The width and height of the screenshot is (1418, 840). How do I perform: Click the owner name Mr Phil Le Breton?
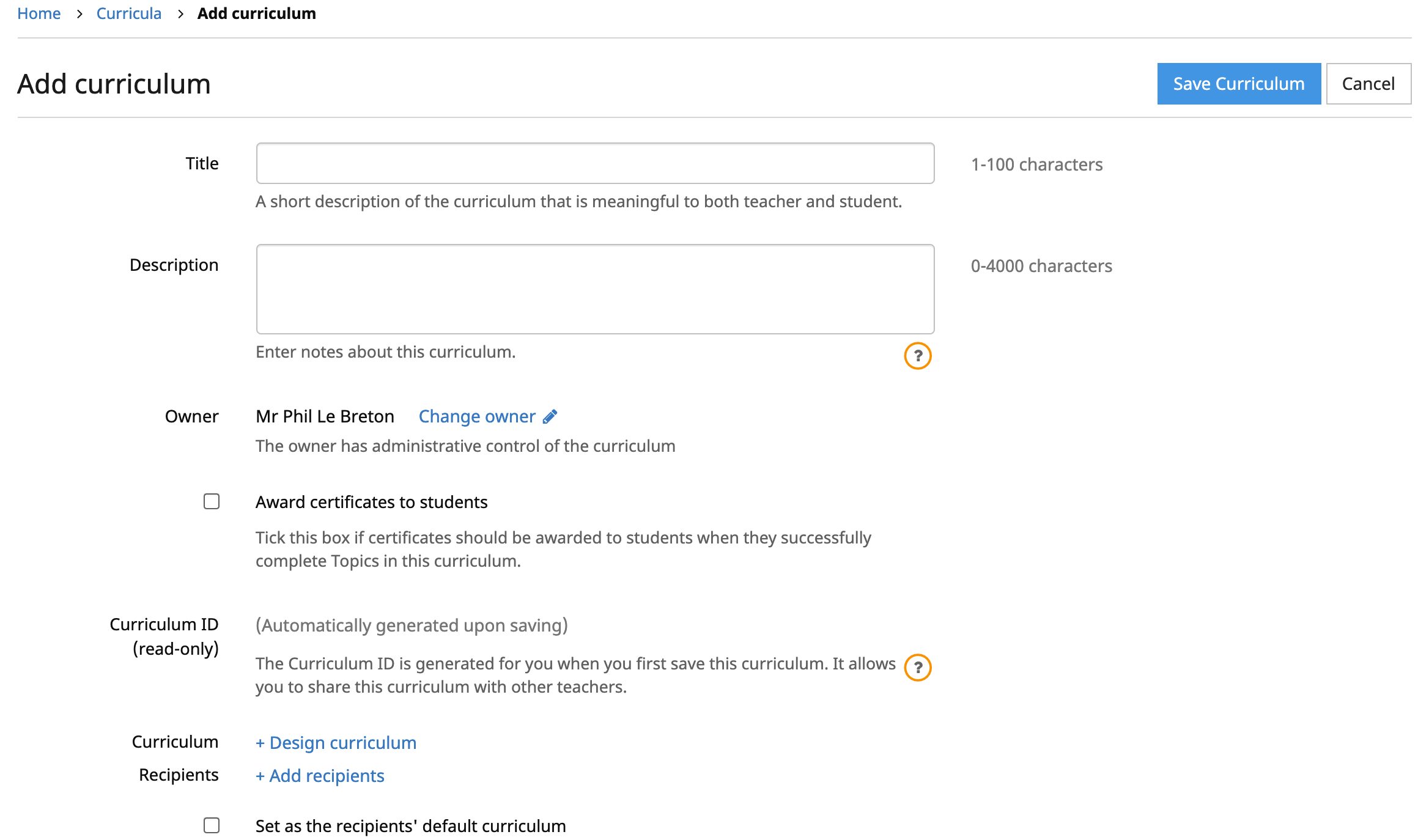(x=325, y=416)
